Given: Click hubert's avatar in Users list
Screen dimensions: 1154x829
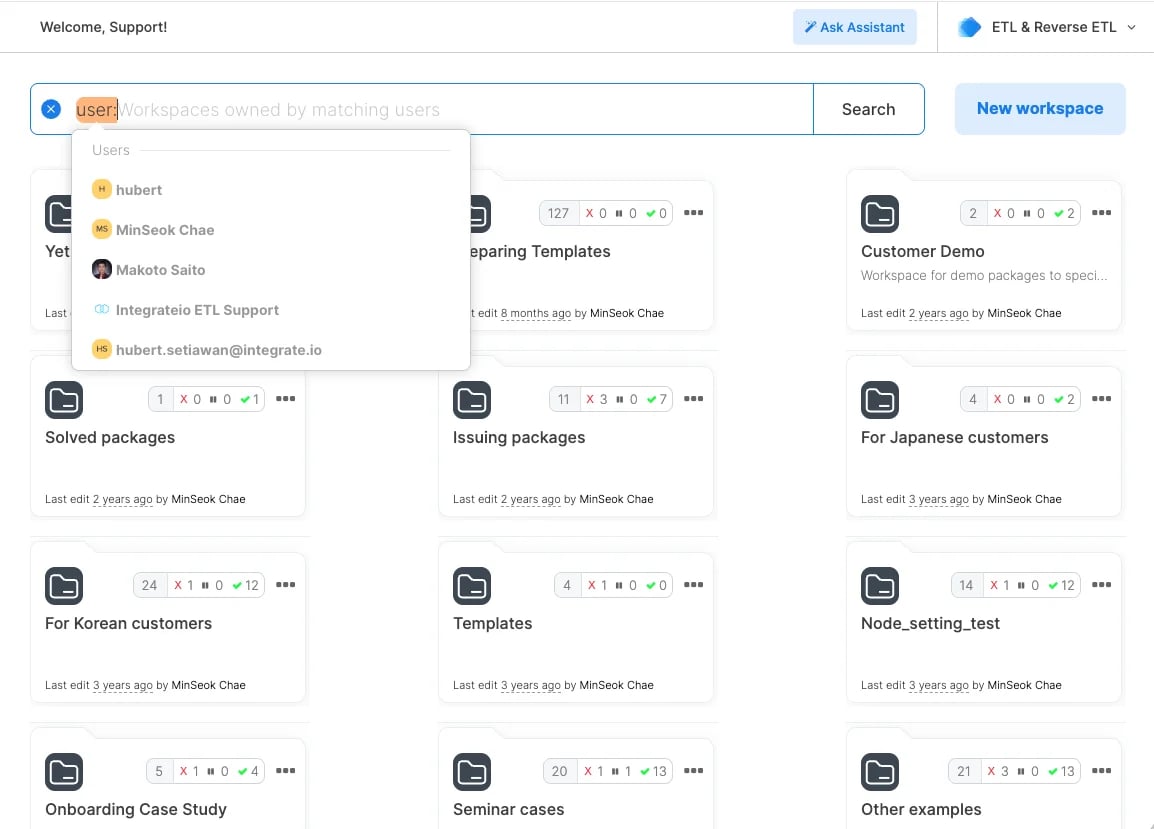Looking at the screenshot, I should [x=102, y=189].
